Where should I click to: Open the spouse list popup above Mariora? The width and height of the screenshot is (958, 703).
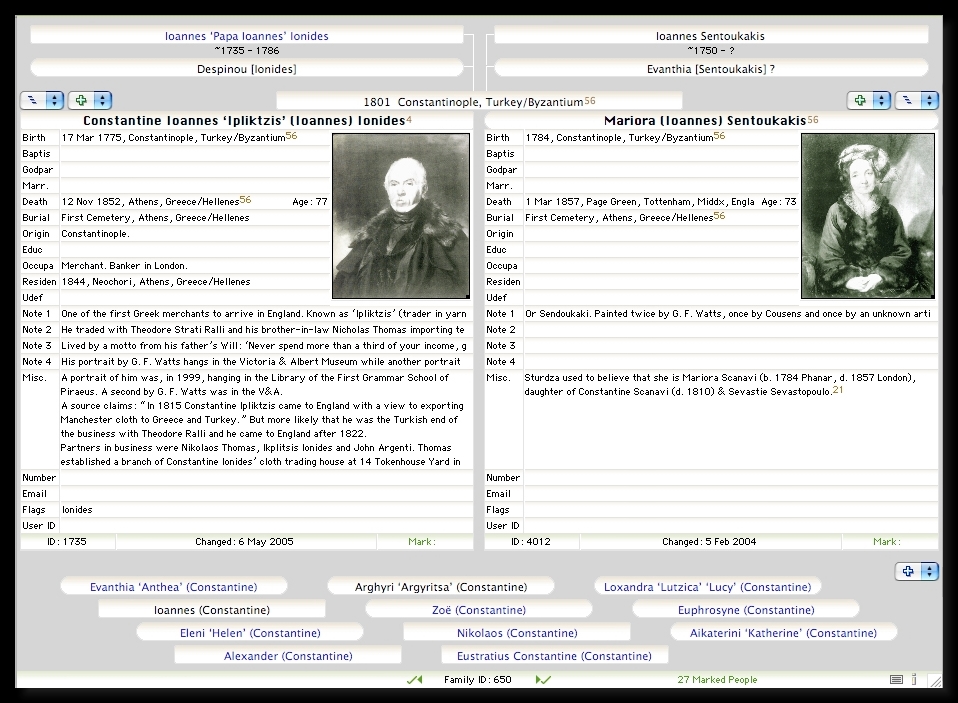point(916,101)
